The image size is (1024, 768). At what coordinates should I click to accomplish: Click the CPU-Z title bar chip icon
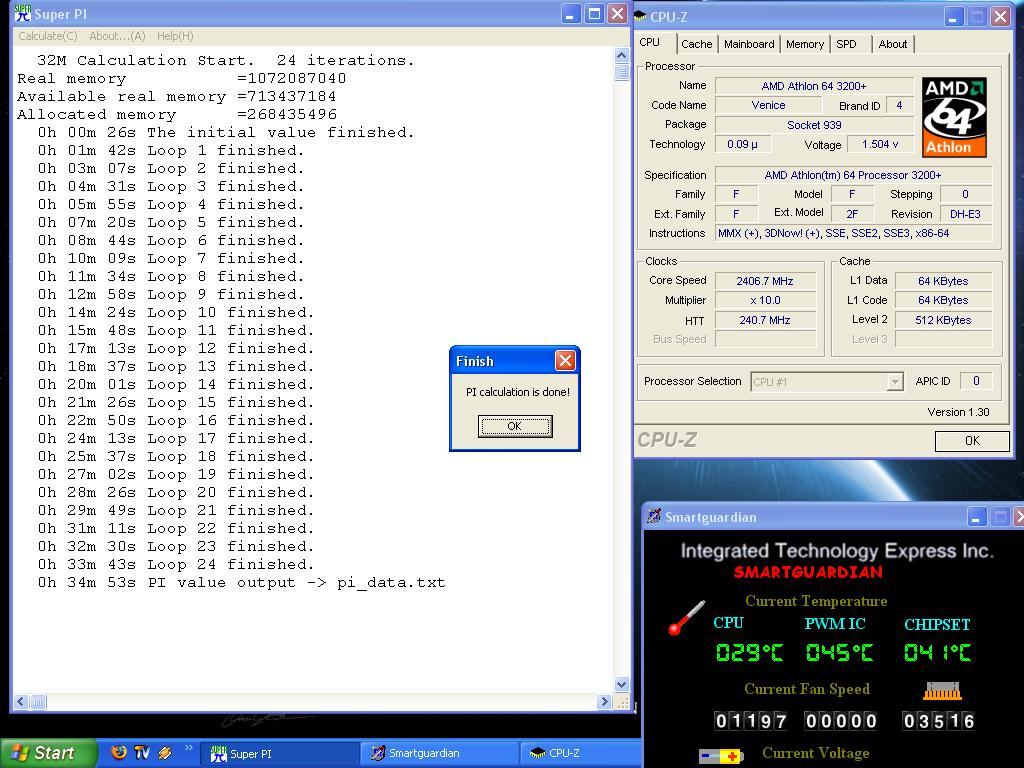tap(640, 16)
